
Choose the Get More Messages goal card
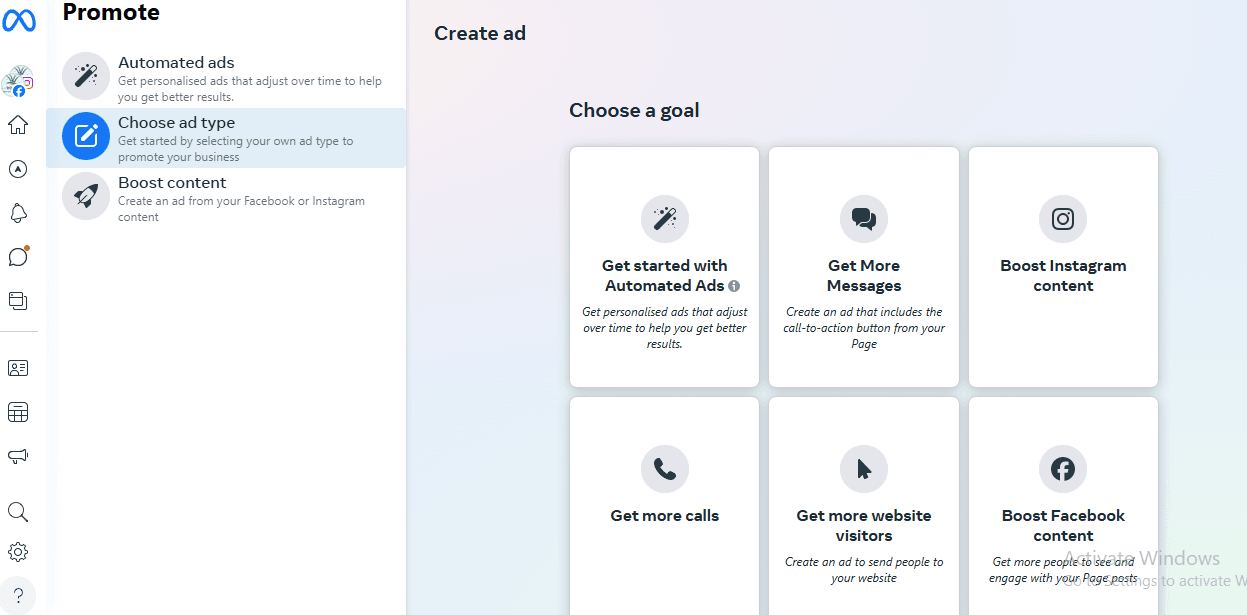[863, 267]
